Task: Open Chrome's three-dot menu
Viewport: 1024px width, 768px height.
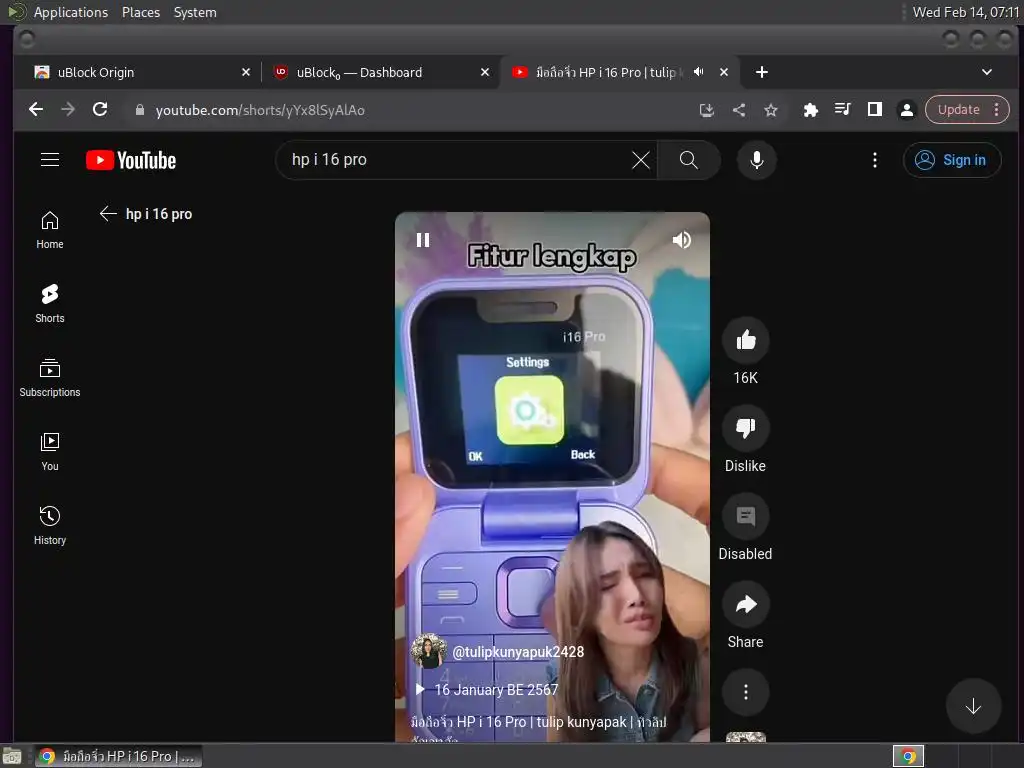Action: (997, 110)
